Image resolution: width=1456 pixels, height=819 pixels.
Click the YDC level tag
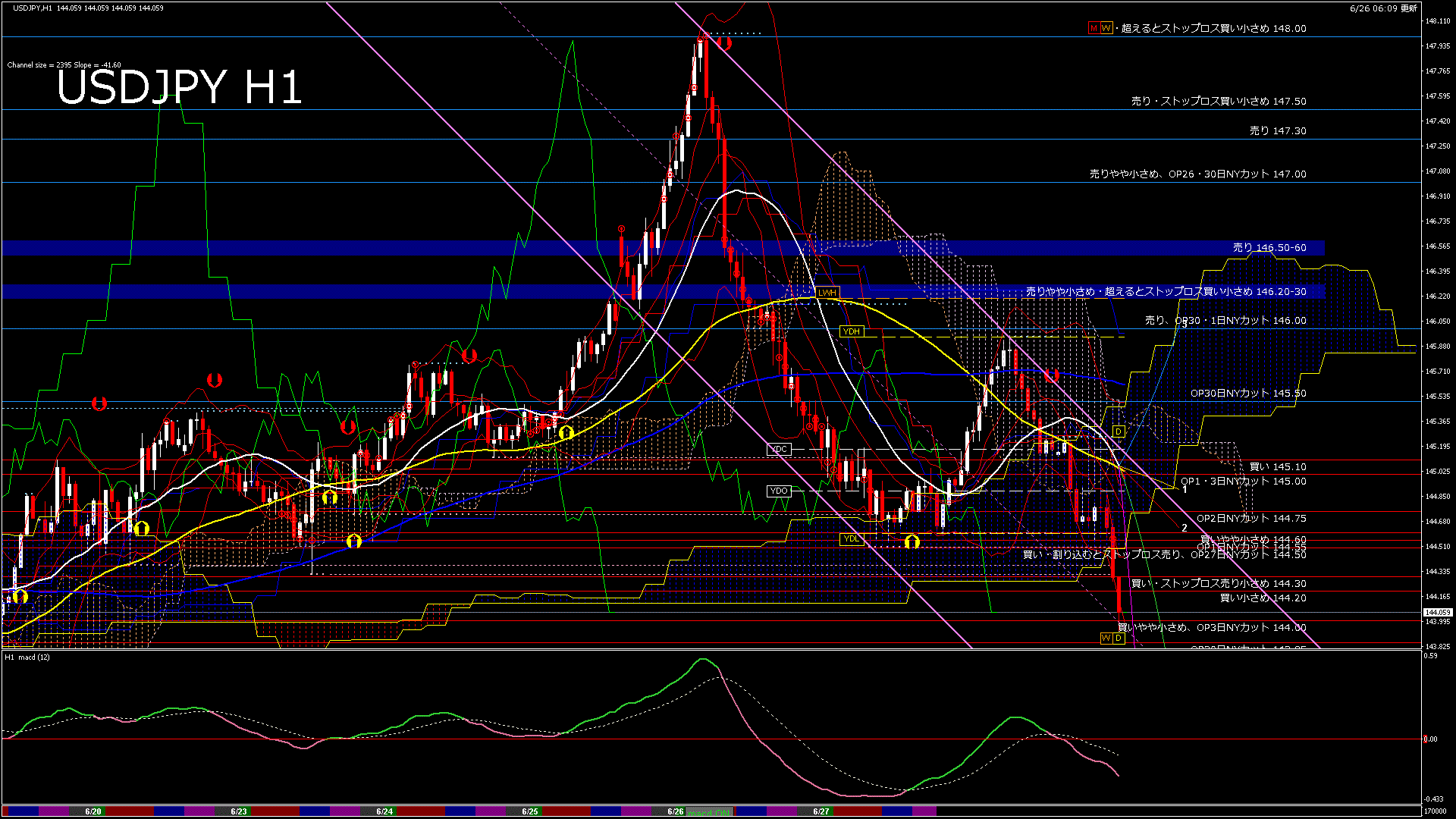coord(779,450)
